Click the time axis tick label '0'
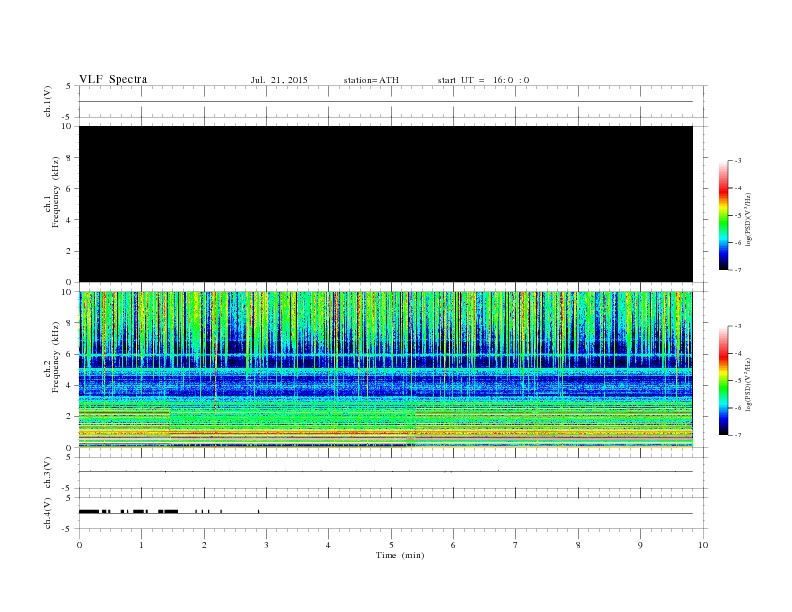This screenshot has height=612, width=792. tap(79, 545)
